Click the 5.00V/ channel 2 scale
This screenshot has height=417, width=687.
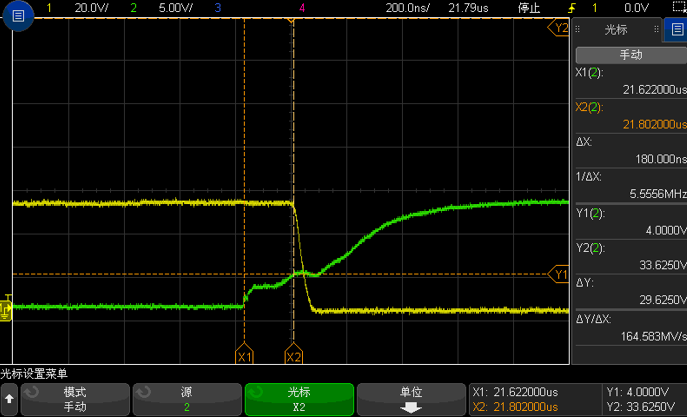point(175,7)
